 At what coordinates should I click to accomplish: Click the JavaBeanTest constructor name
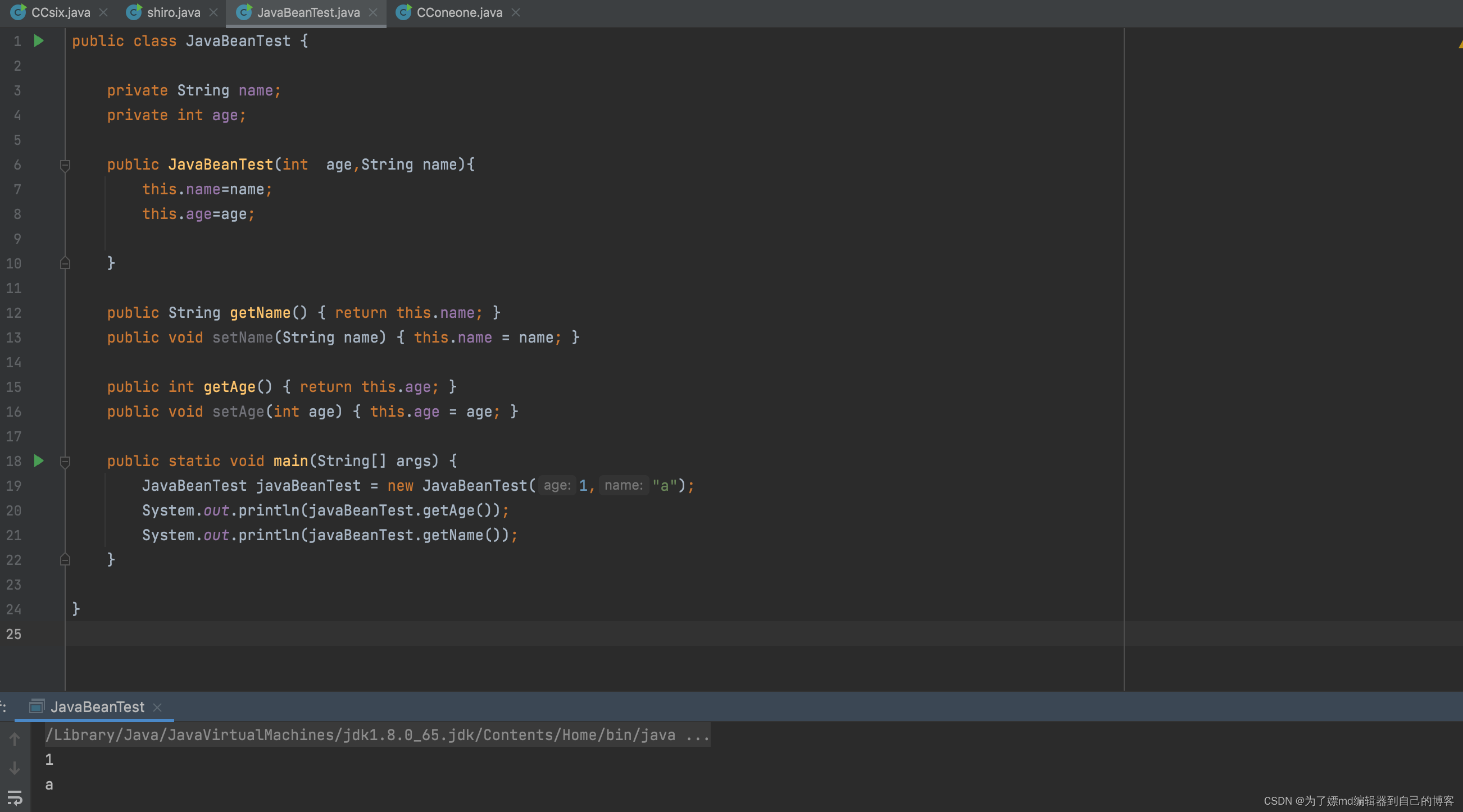click(220, 165)
